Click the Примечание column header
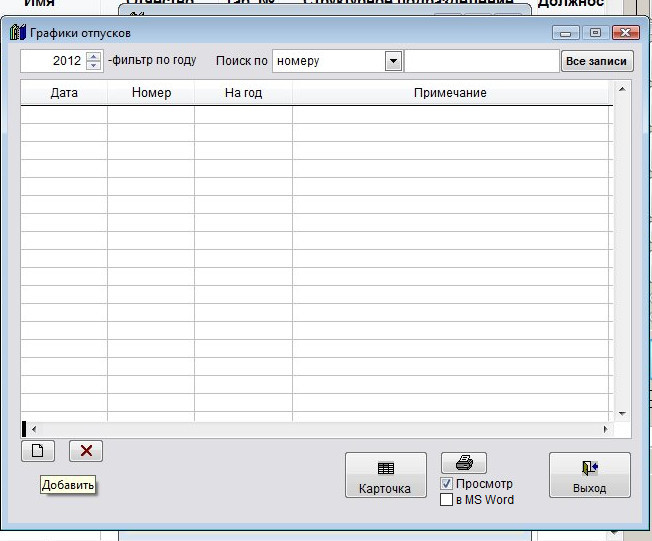Screen dimensions: 652x541 click(450, 92)
